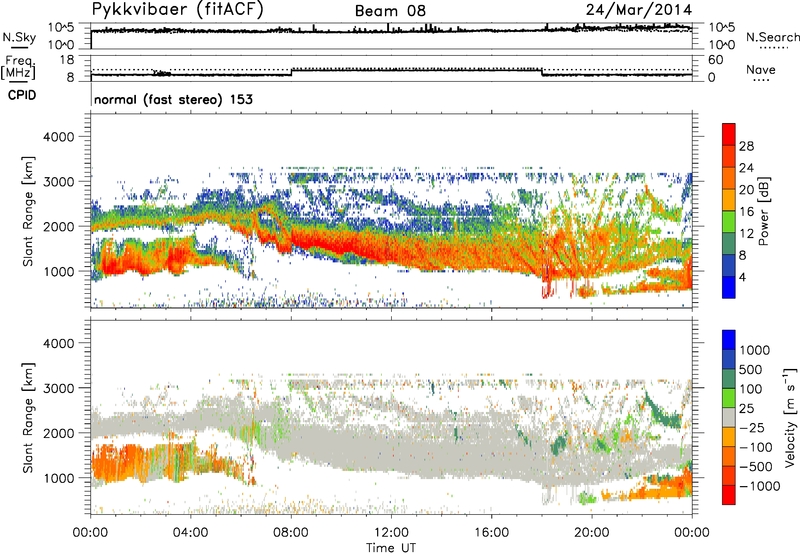Click the blue top of velocity colorbar
Screen dimensions: 800x554
[729, 340]
